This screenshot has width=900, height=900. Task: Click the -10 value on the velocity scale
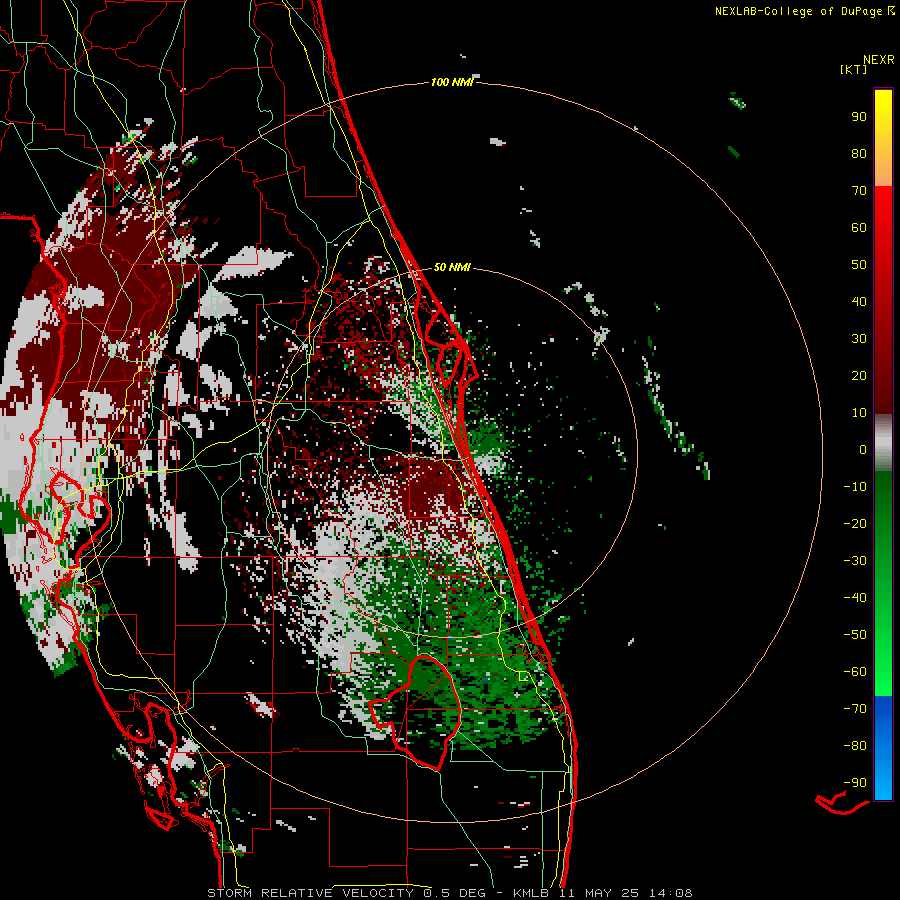pyautogui.click(x=855, y=487)
